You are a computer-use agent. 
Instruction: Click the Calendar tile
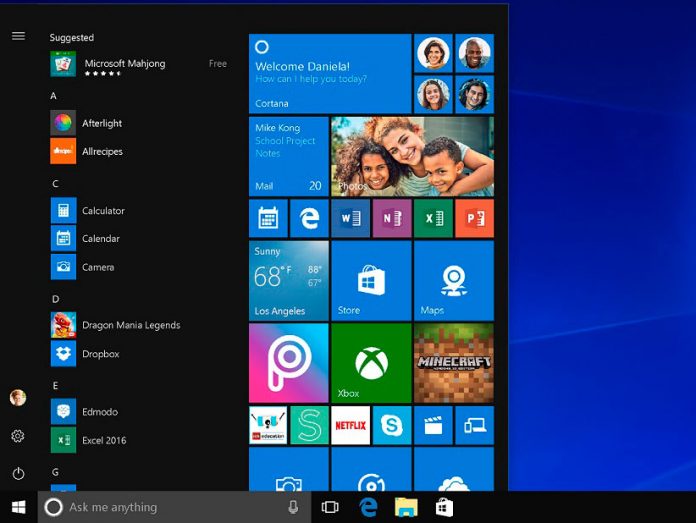pyautogui.click(x=268, y=218)
